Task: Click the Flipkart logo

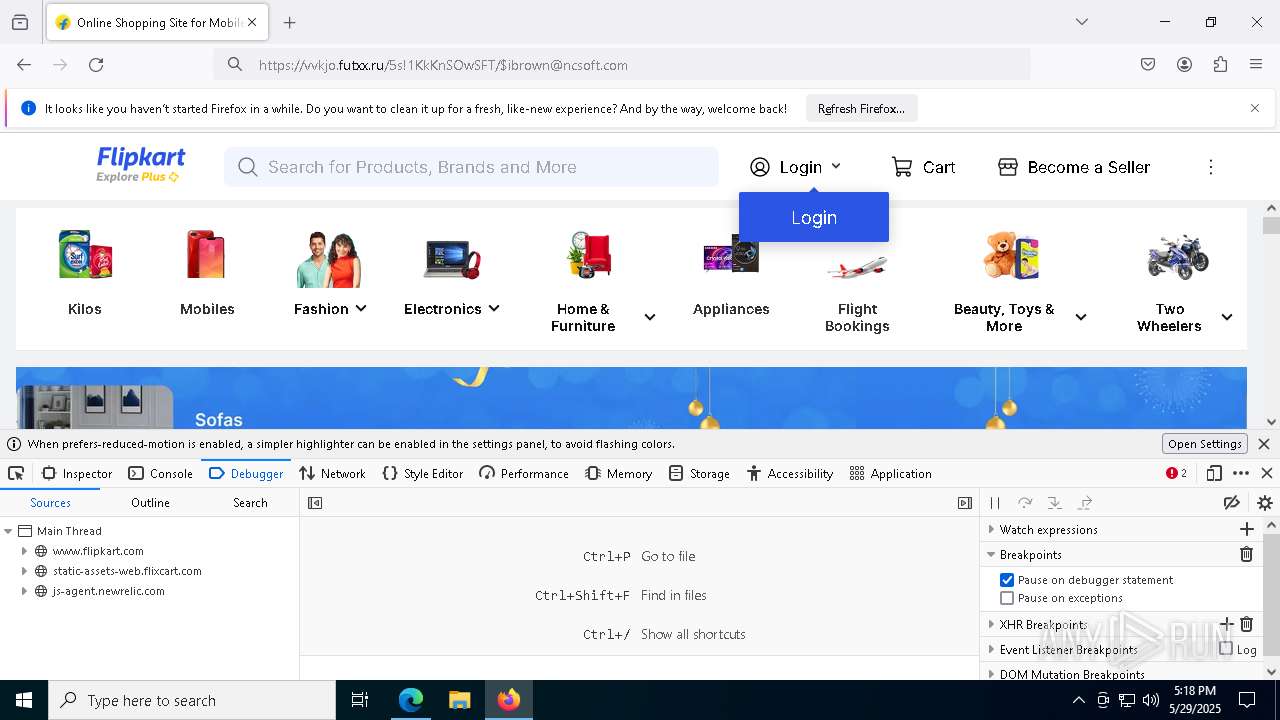Action: coord(141,165)
